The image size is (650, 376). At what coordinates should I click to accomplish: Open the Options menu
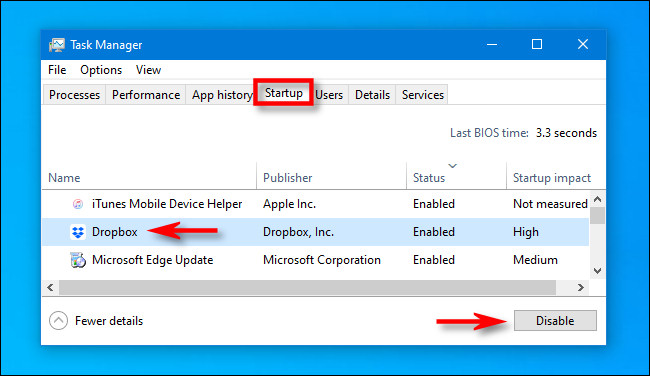coord(101,70)
